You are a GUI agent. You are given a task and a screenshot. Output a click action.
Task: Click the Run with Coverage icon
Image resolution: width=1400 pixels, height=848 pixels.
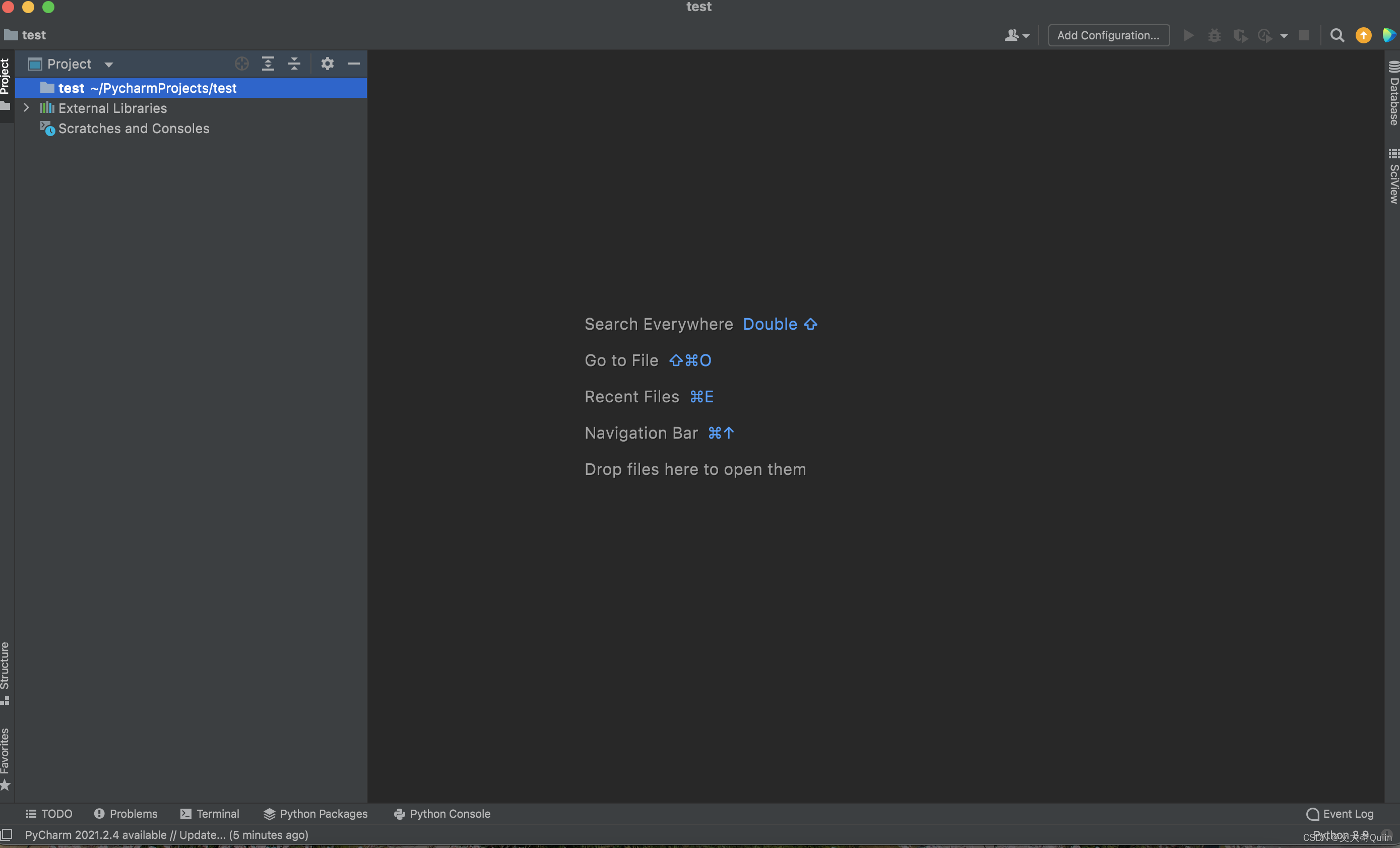tap(1240, 35)
